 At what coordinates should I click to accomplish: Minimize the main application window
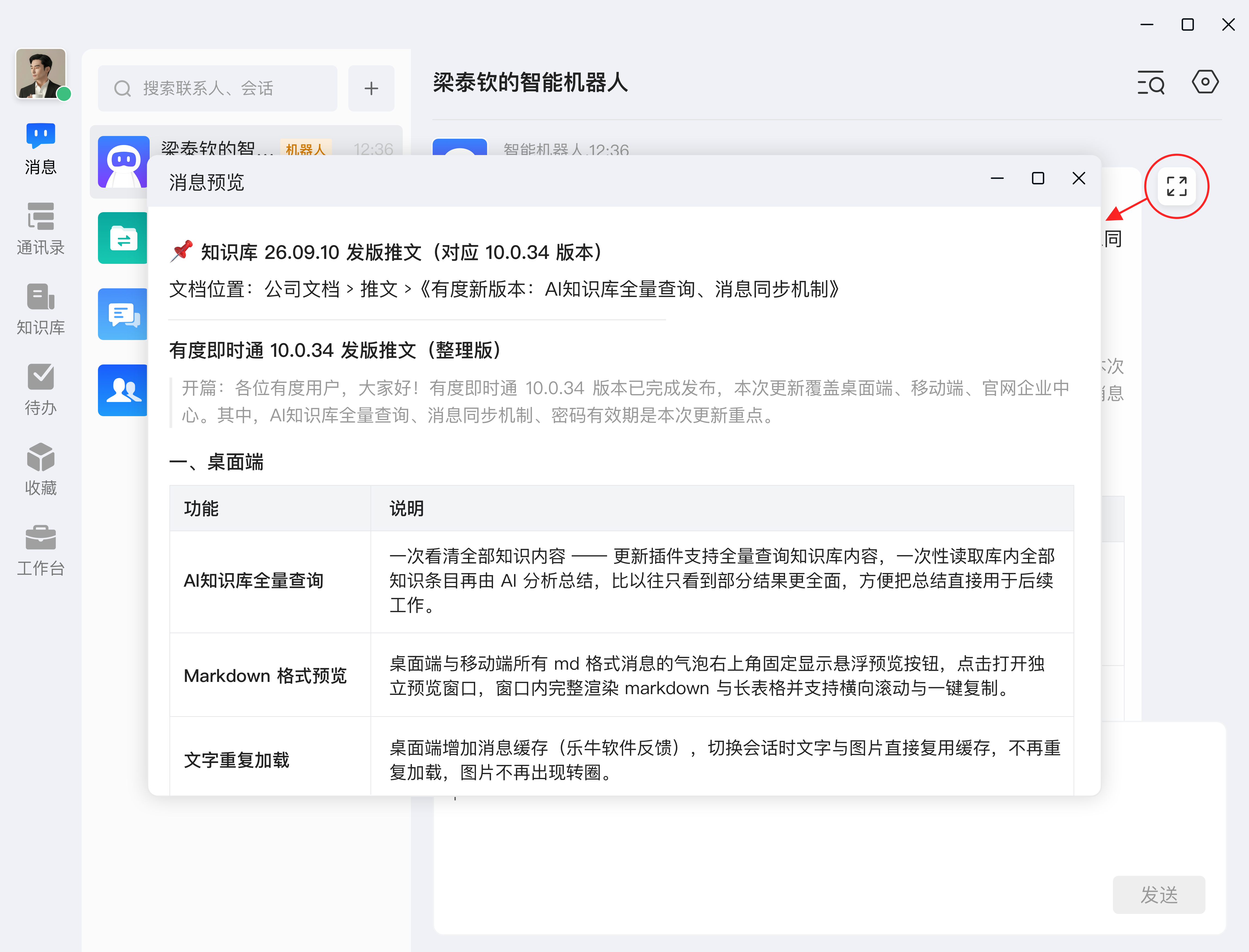(x=1147, y=25)
